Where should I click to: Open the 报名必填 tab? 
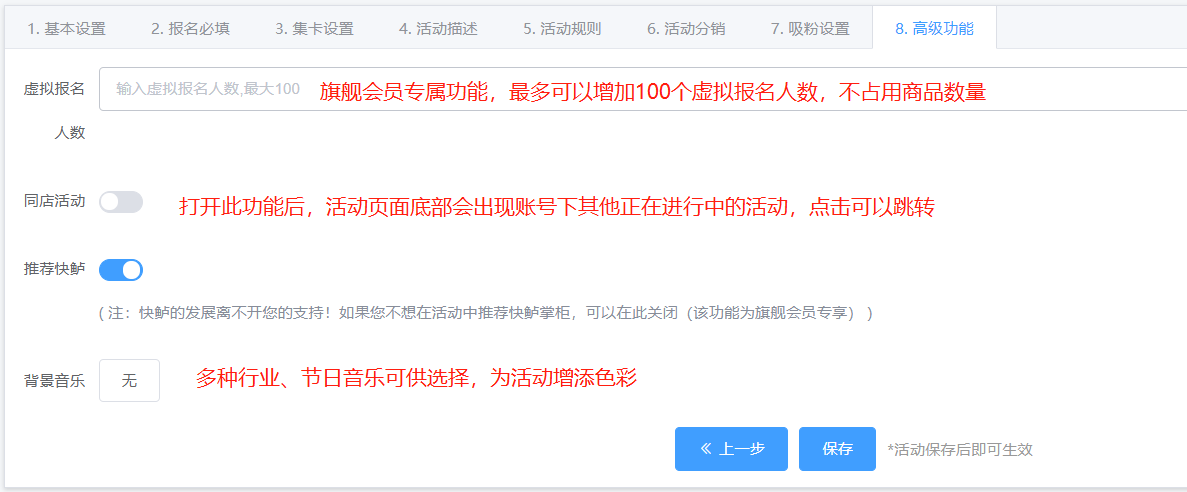(190, 28)
